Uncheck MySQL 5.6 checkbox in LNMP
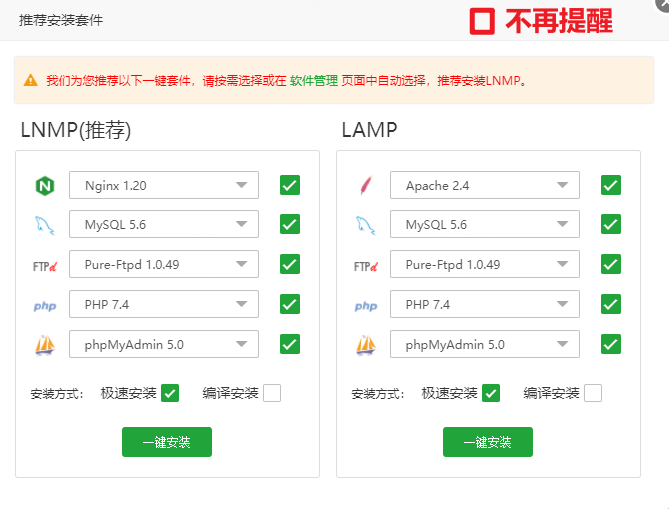669x509 pixels. tap(290, 224)
